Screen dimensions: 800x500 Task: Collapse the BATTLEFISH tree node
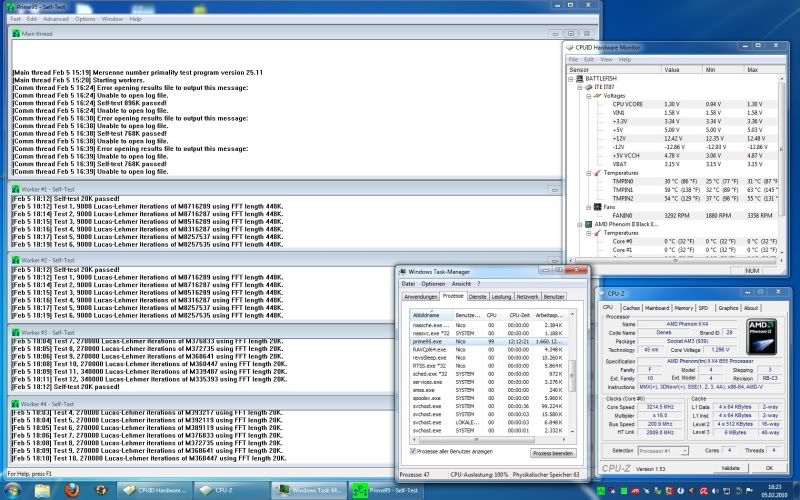pyautogui.click(x=571, y=79)
